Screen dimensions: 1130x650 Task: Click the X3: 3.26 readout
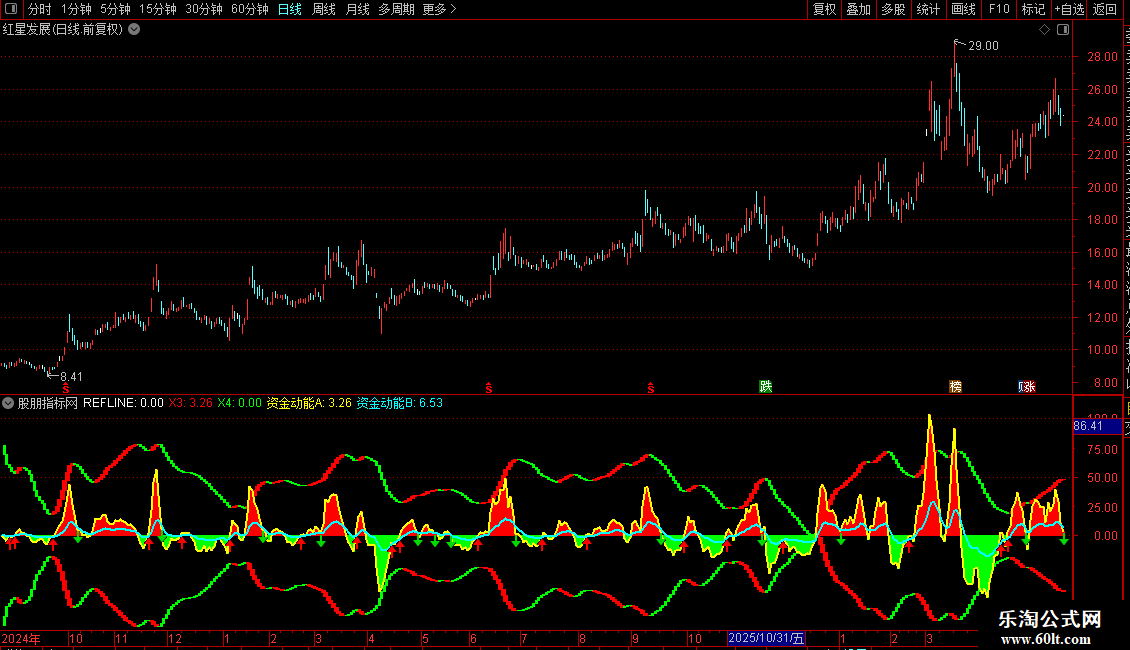191,404
